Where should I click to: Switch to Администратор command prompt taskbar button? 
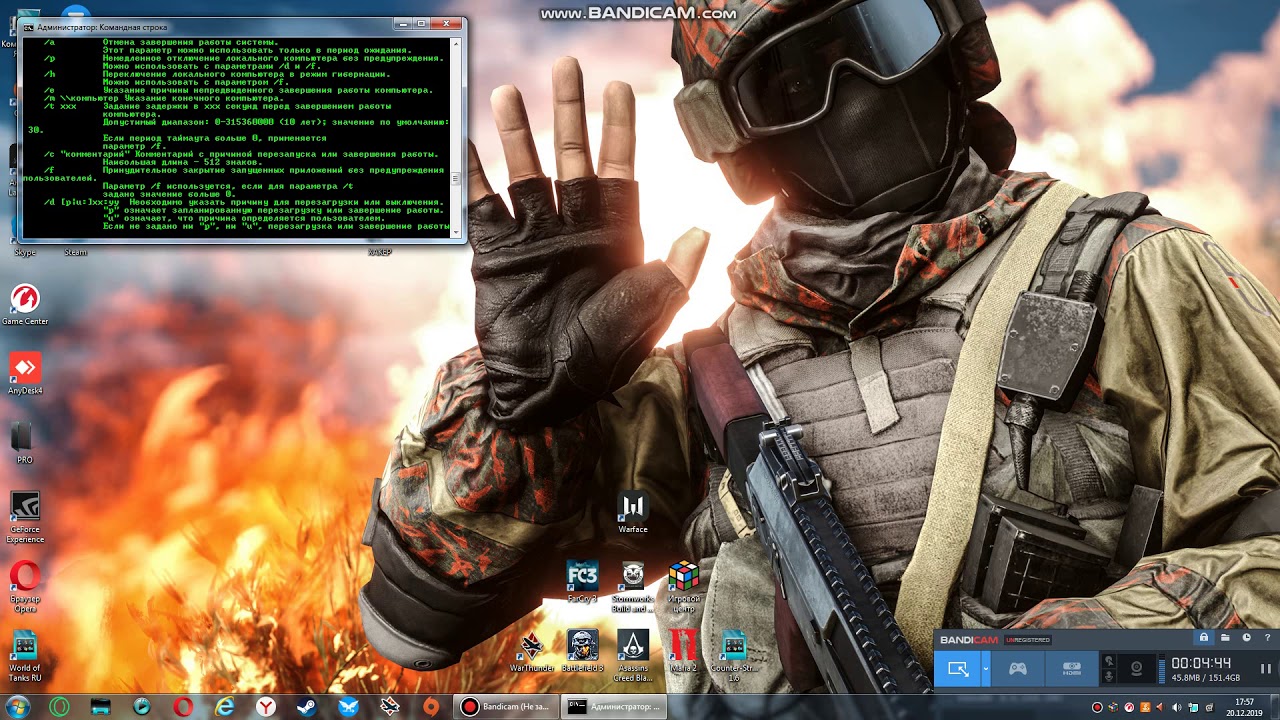613,707
